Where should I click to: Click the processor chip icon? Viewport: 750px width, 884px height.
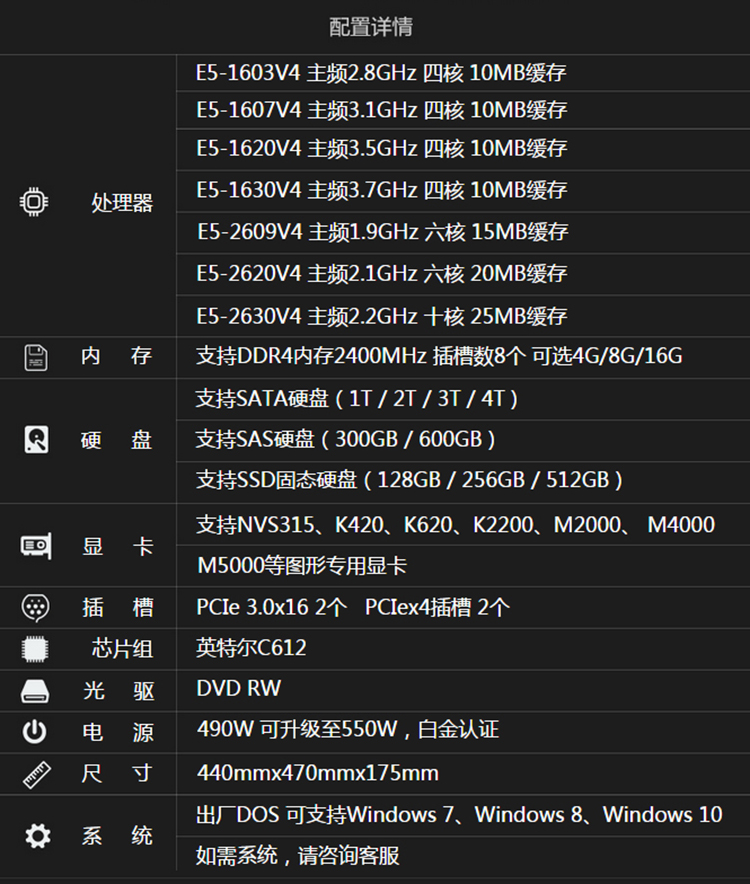pos(33,203)
